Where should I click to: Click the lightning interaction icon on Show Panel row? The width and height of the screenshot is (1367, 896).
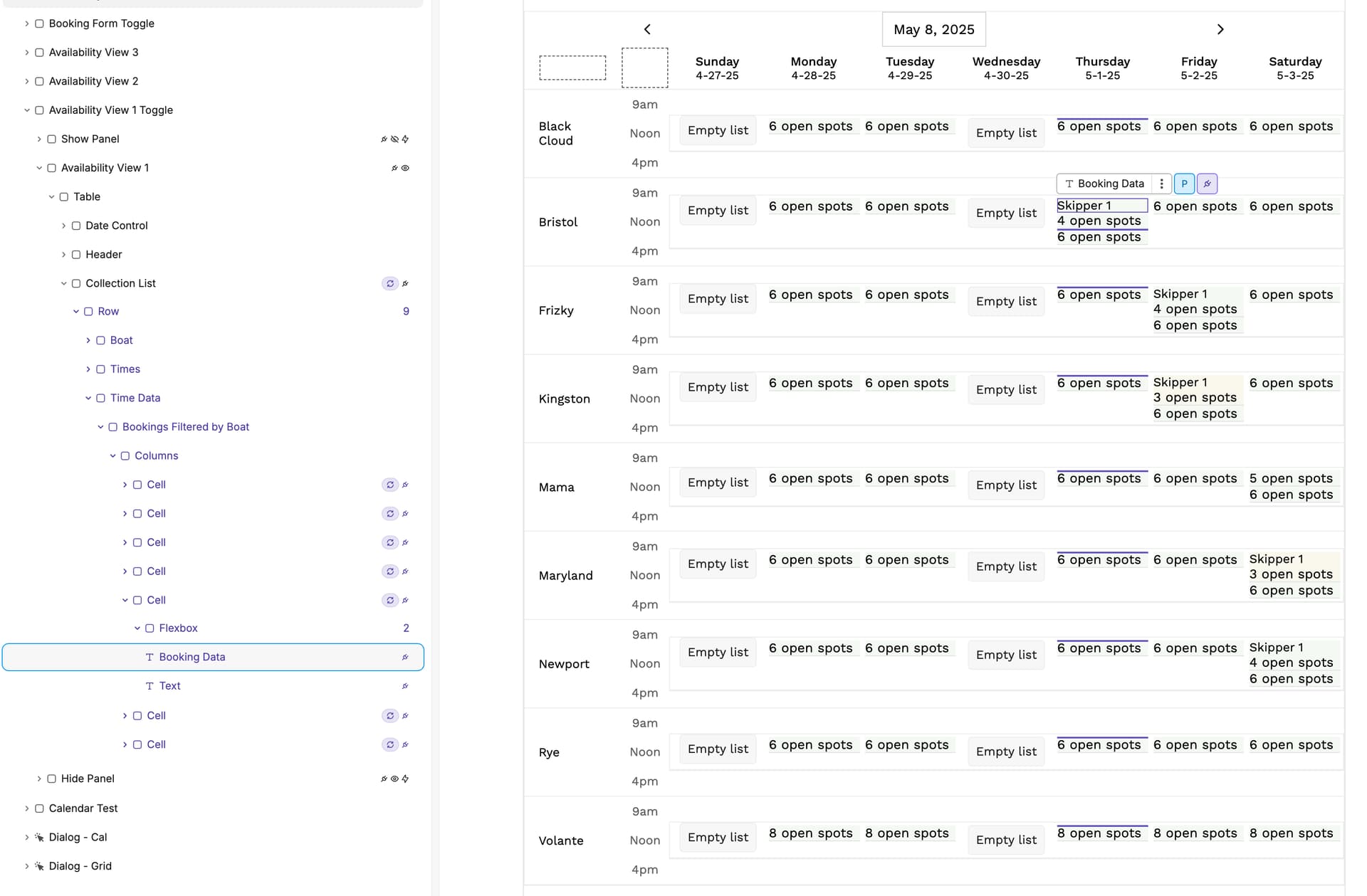(405, 139)
